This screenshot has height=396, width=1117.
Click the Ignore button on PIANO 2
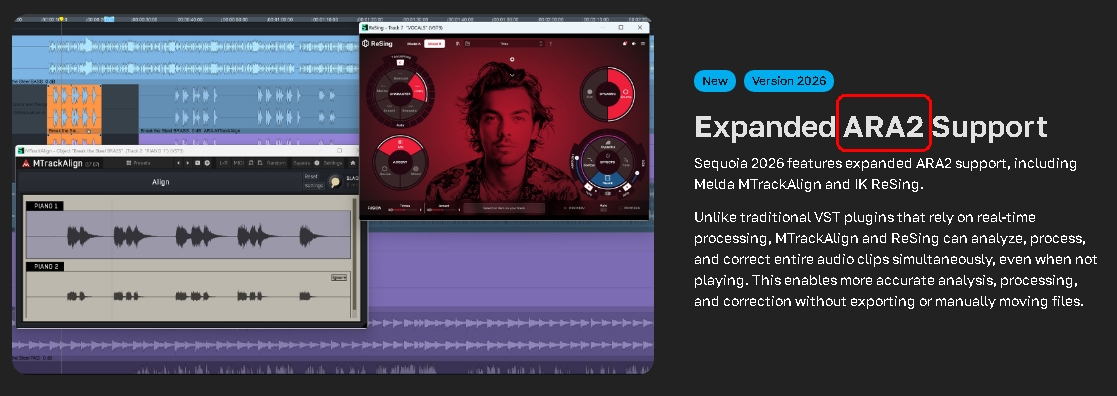pos(338,277)
